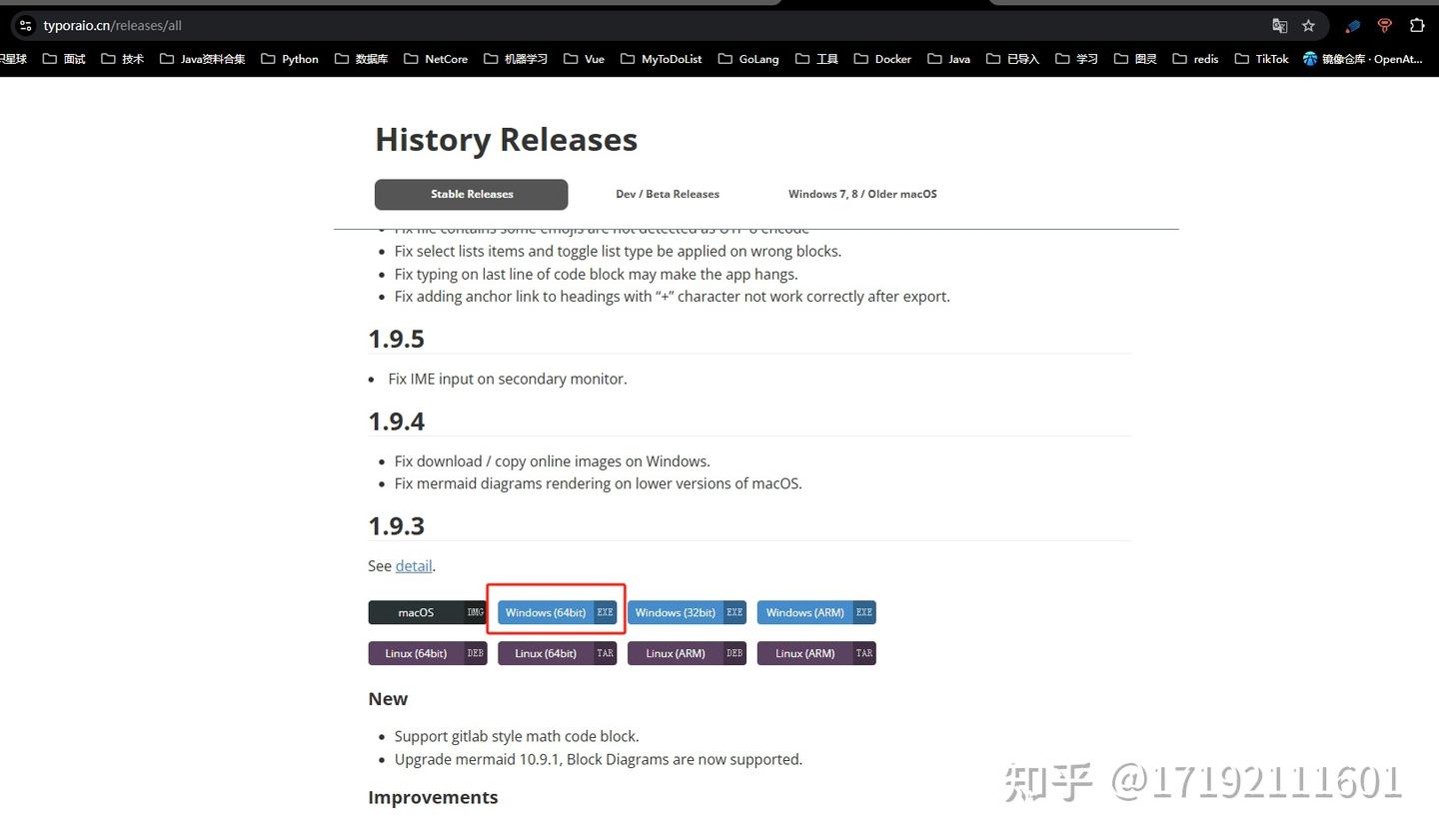This screenshot has width=1439, height=840.
Task: Download the Windows (32bit) EXE installer
Action: [x=688, y=612]
